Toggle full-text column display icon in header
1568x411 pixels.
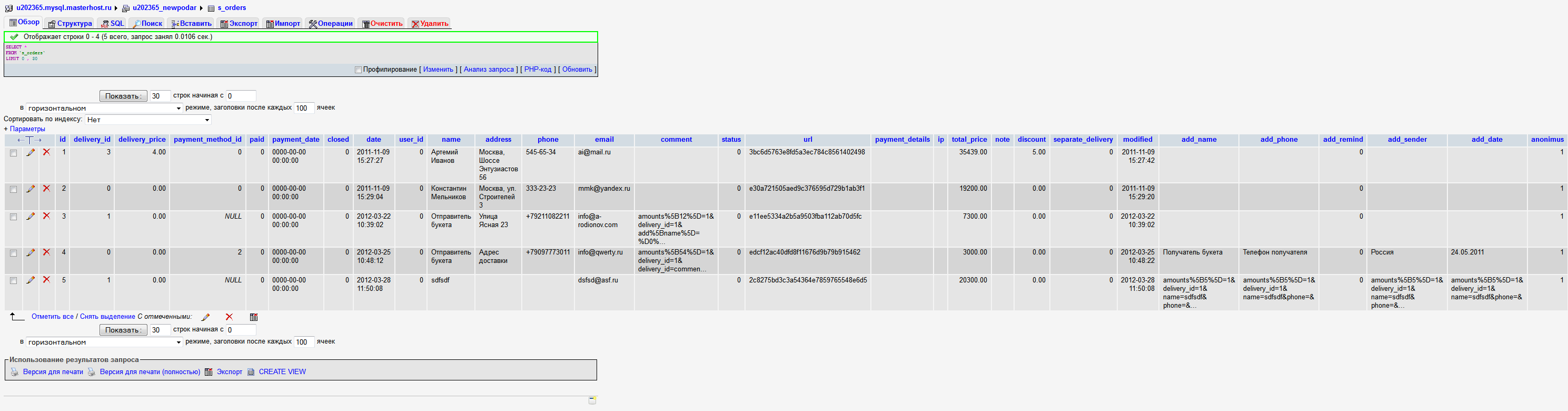[x=29, y=140]
